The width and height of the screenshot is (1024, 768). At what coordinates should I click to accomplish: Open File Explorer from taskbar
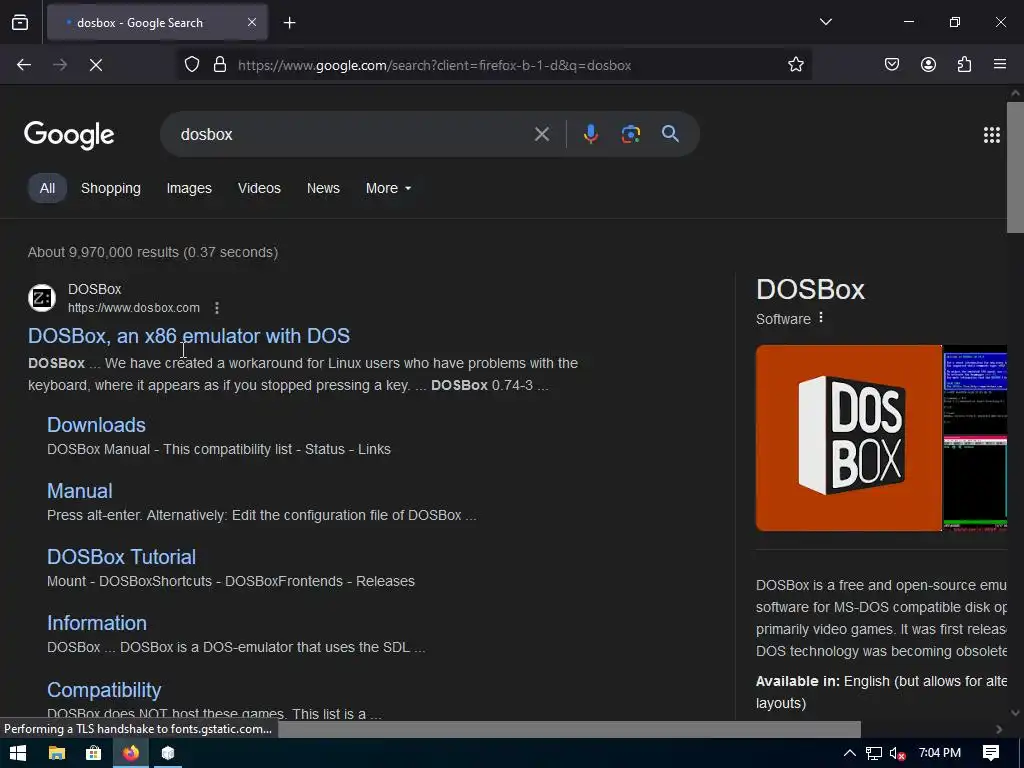pos(57,753)
